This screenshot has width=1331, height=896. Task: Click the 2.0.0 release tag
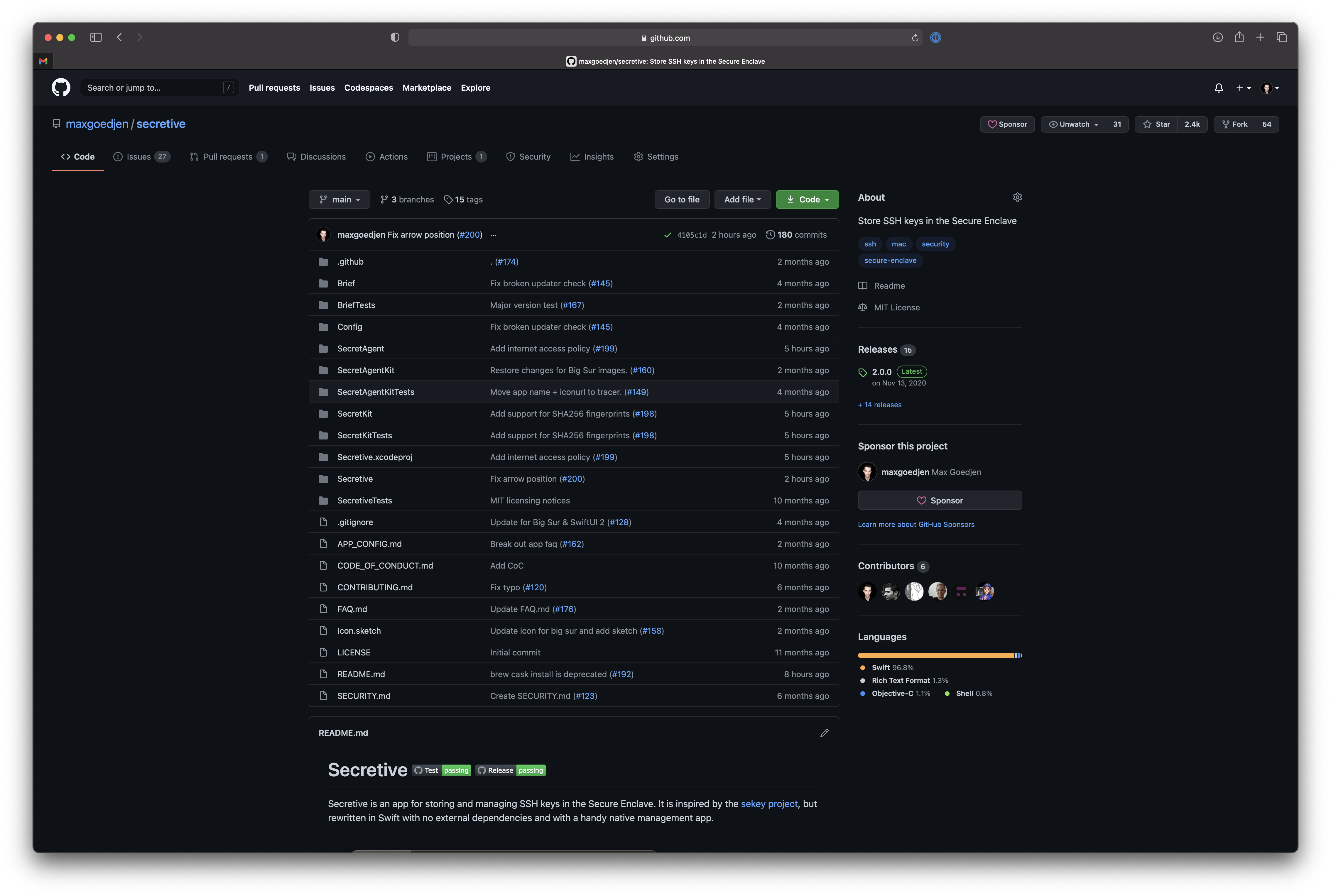pyautogui.click(x=881, y=372)
